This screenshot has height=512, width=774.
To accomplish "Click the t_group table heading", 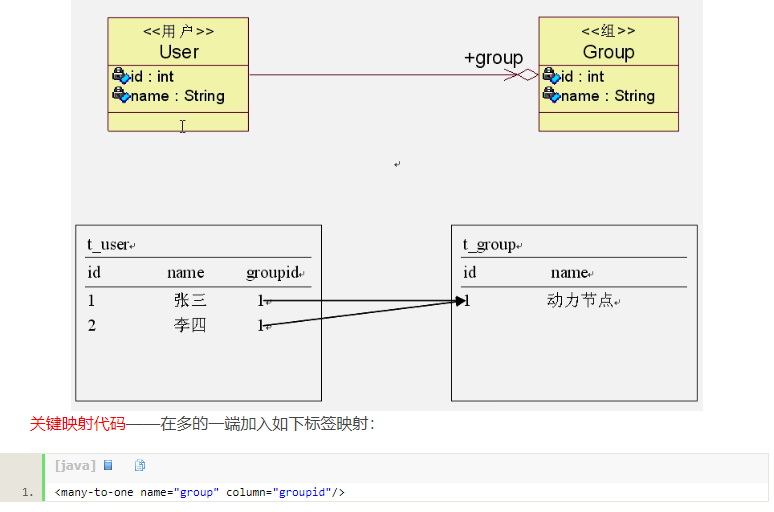I will [x=488, y=244].
